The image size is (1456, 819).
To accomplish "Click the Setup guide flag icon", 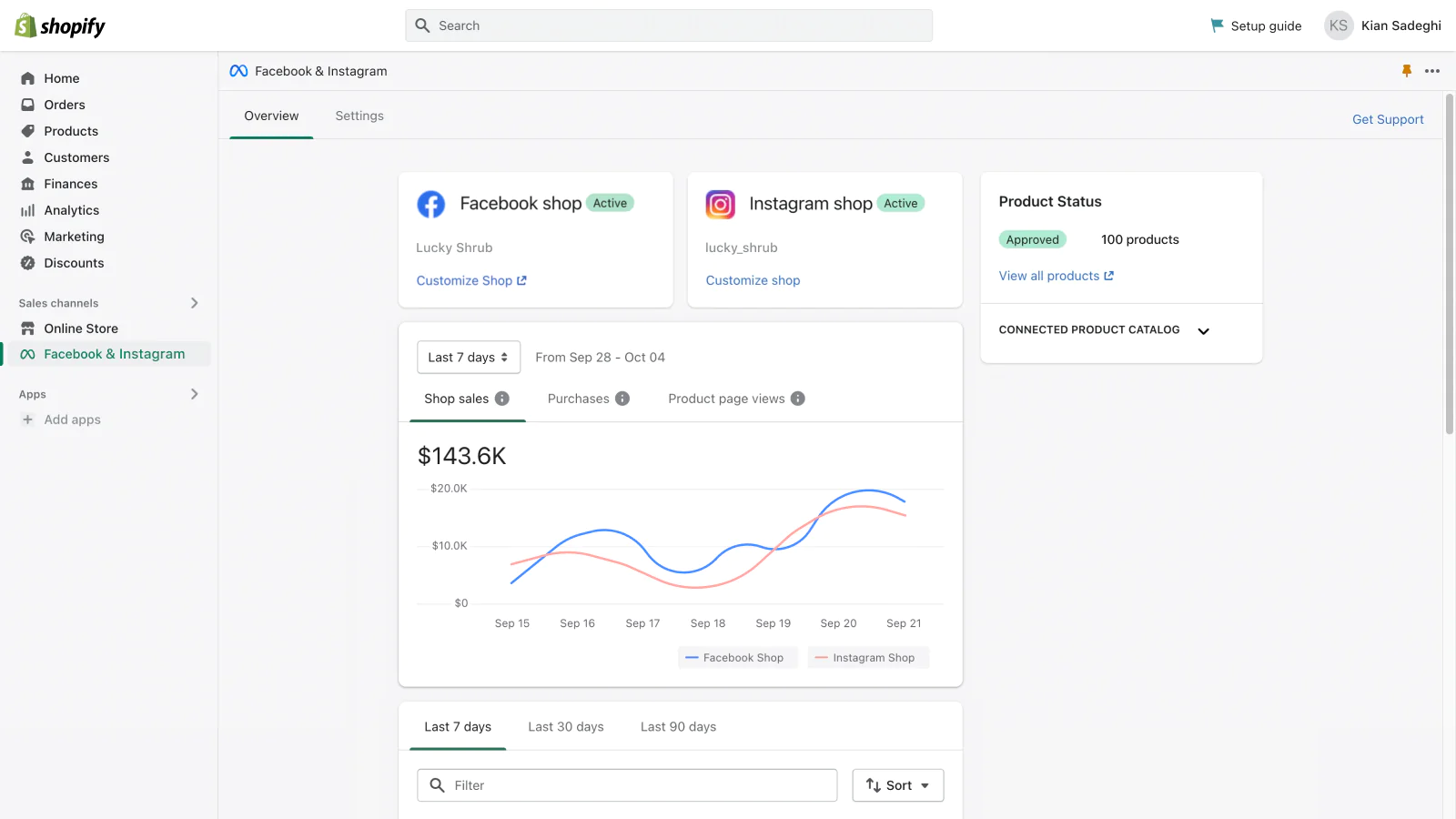I will tap(1217, 25).
